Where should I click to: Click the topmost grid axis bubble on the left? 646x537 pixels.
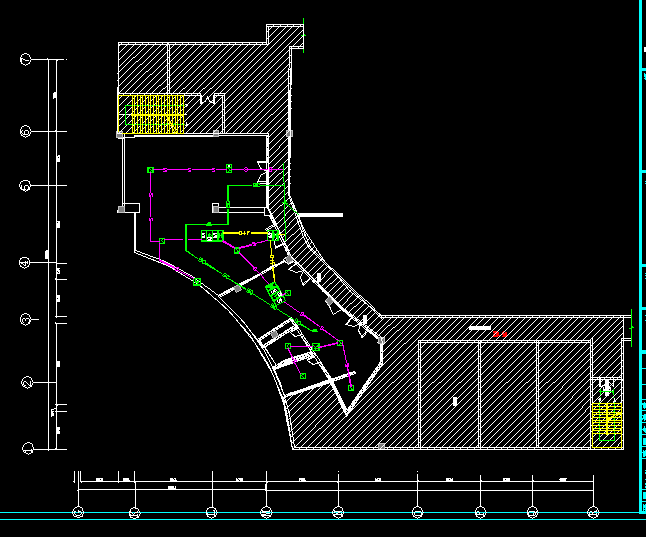pos(26,60)
